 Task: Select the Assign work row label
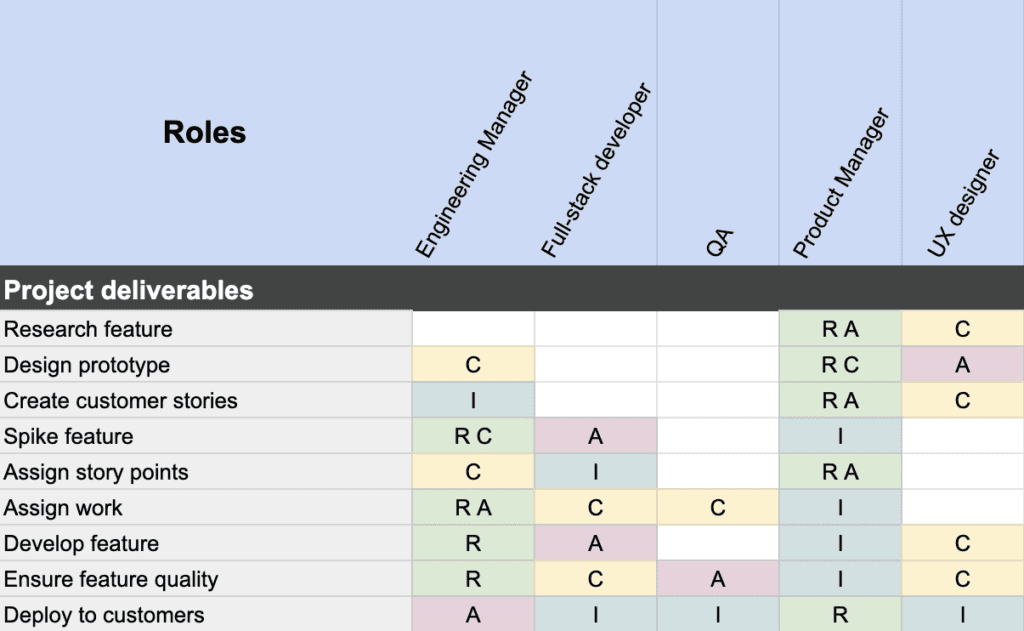point(63,508)
